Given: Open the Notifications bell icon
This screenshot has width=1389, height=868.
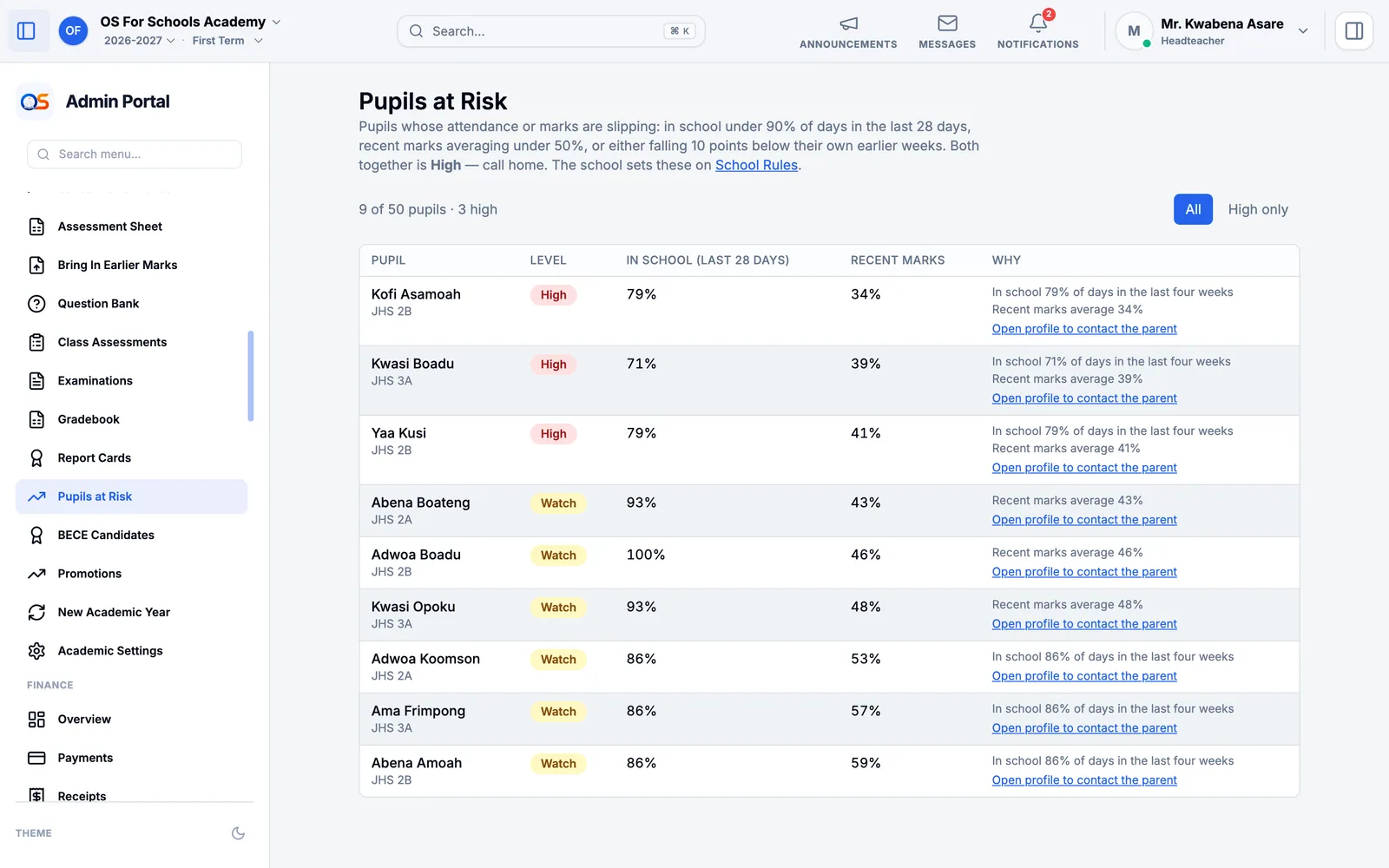Looking at the screenshot, I should click(1037, 23).
